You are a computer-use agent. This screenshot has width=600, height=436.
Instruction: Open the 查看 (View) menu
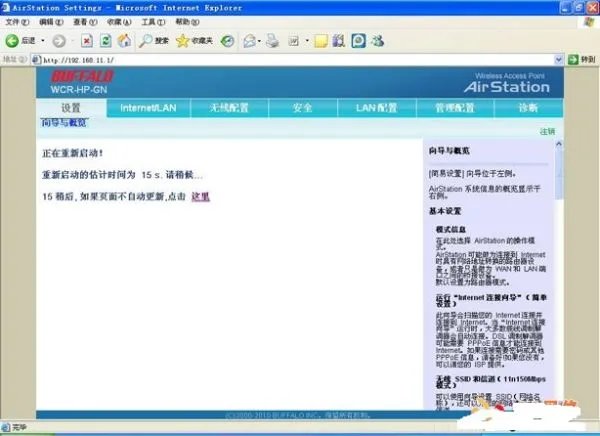coord(85,22)
